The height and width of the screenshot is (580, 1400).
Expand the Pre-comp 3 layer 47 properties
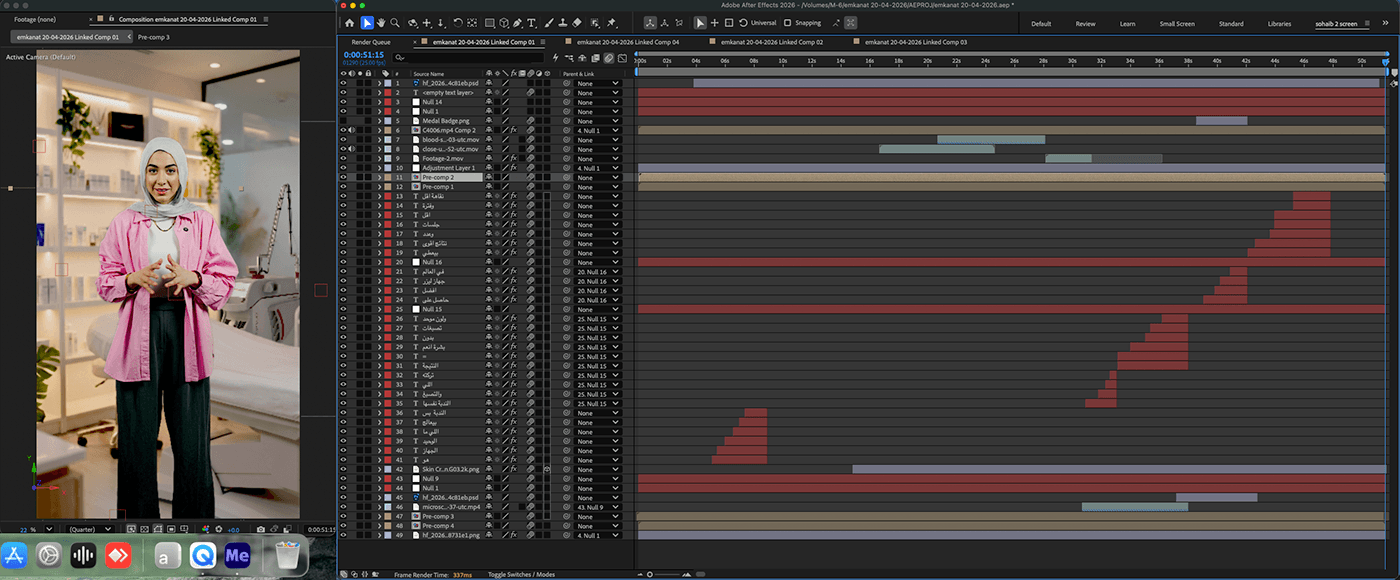(x=379, y=516)
